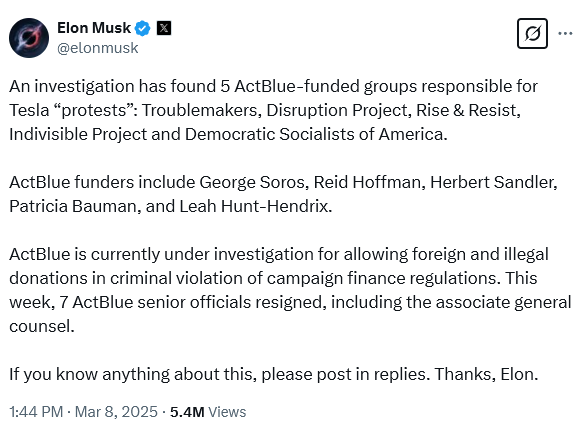Image resolution: width=578 pixels, height=423 pixels.
Task: Click the name 'Leah Hunt-Hendrix'
Action: coord(255,206)
